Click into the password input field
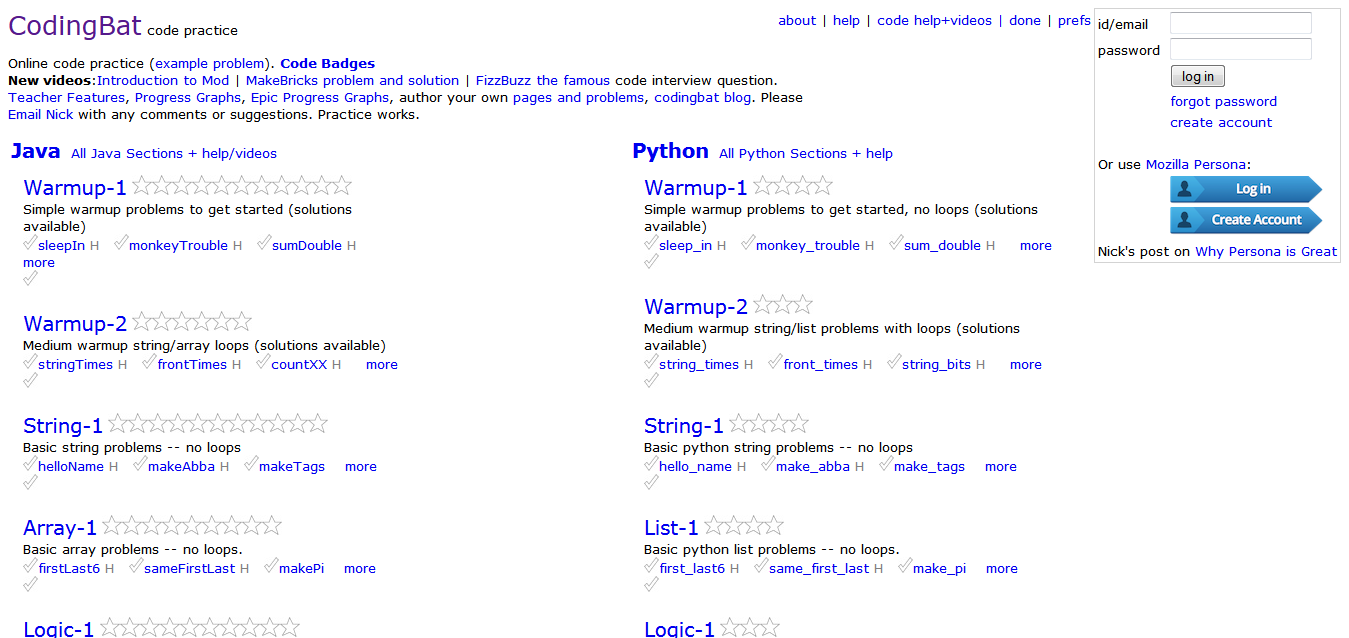Image resolution: width=1349 pixels, height=638 pixels. (1240, 49)
